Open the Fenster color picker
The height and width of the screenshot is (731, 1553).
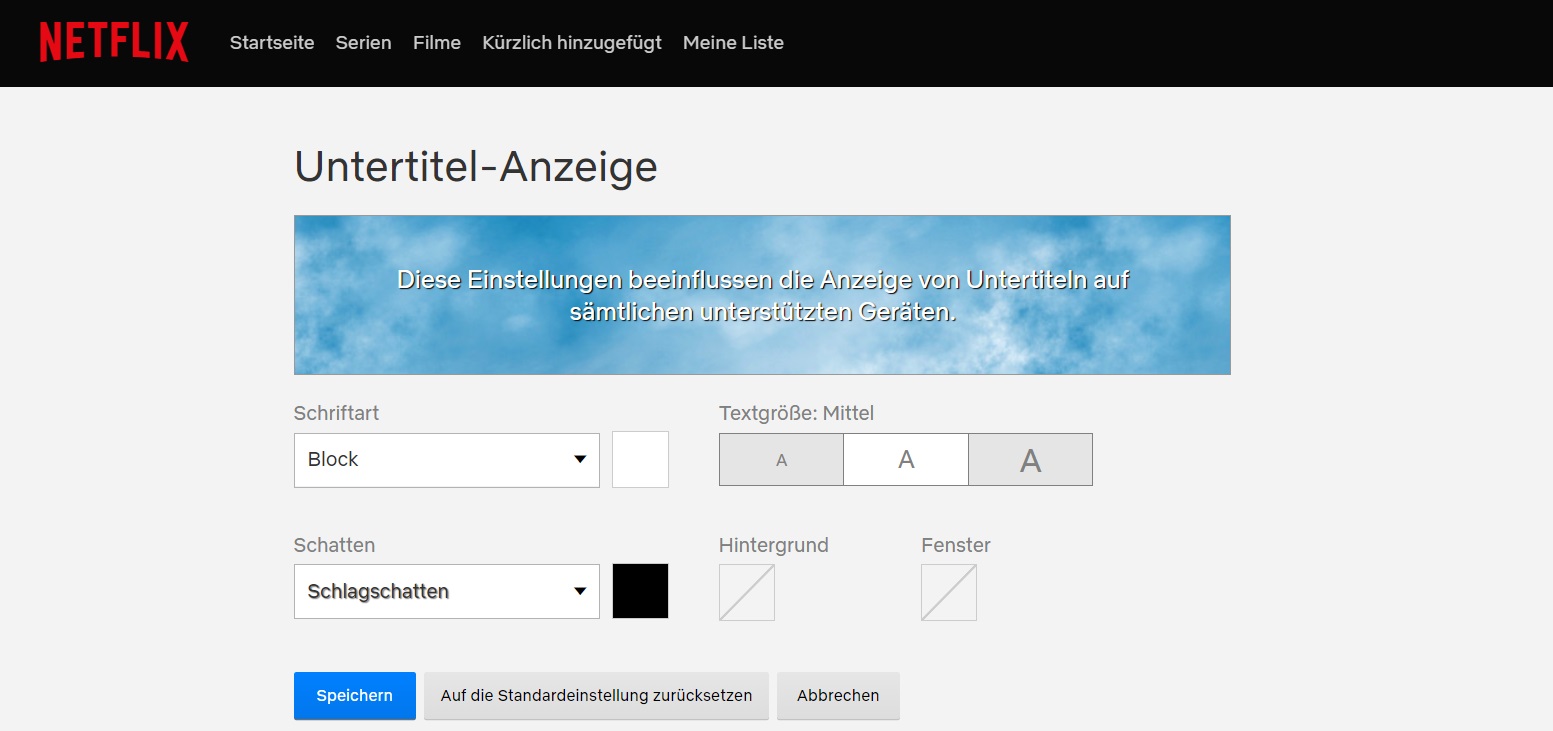point(948,592)
